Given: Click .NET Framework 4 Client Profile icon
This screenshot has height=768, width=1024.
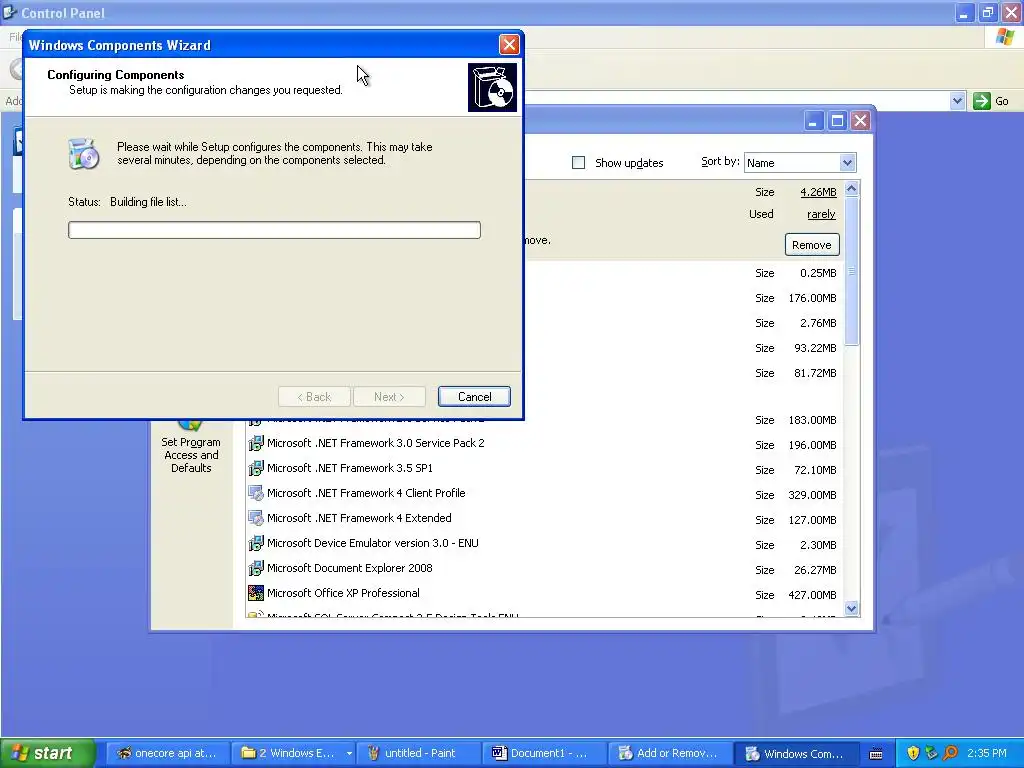Looking at the screenshot, I should [x=256, y=494].
